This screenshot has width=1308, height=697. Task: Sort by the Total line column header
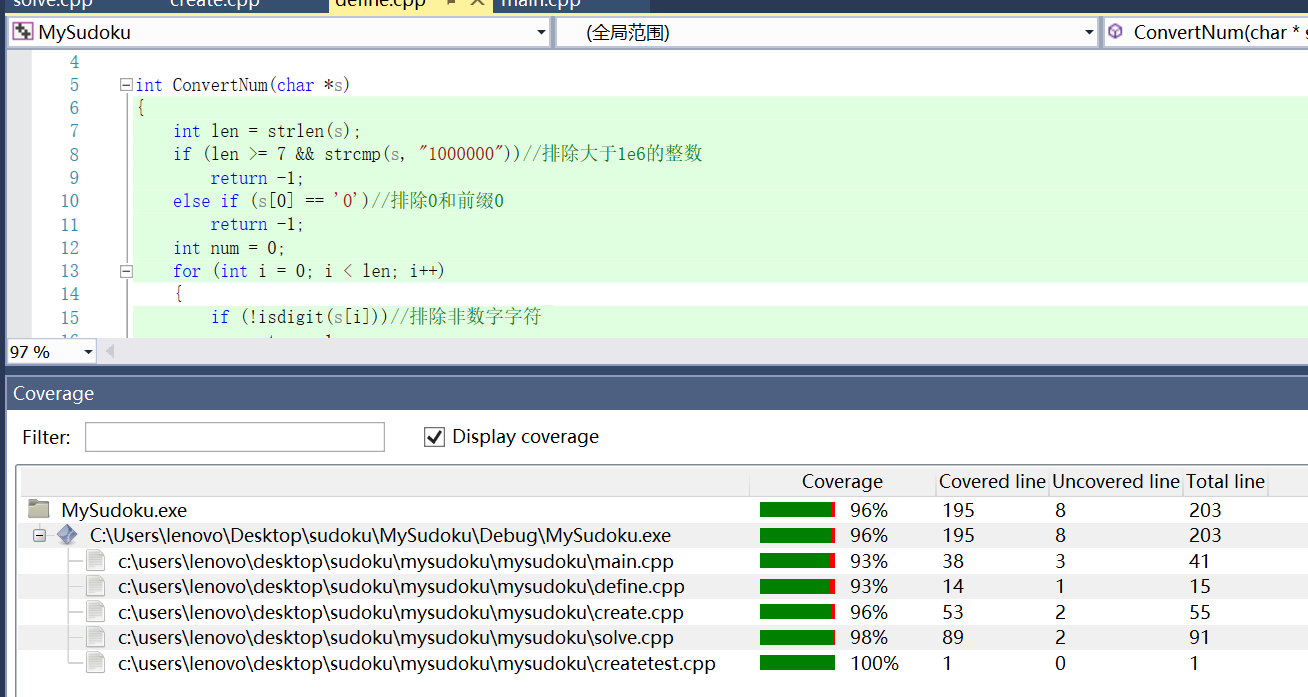point(1225,481)
